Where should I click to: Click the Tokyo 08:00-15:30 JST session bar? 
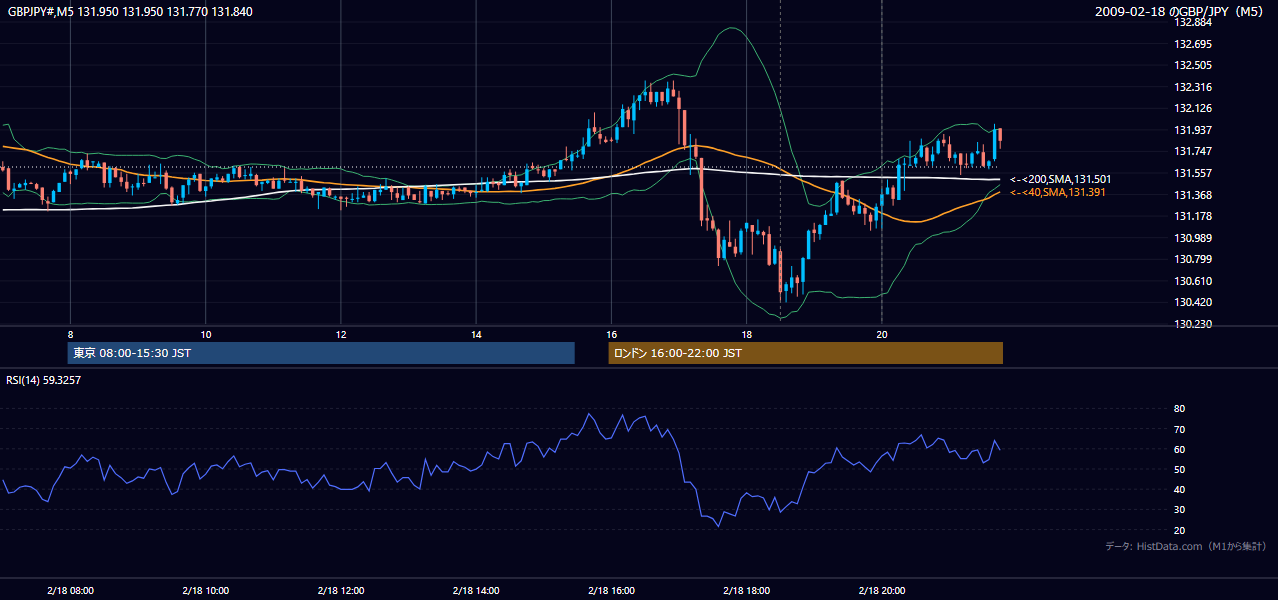[321, 353]
